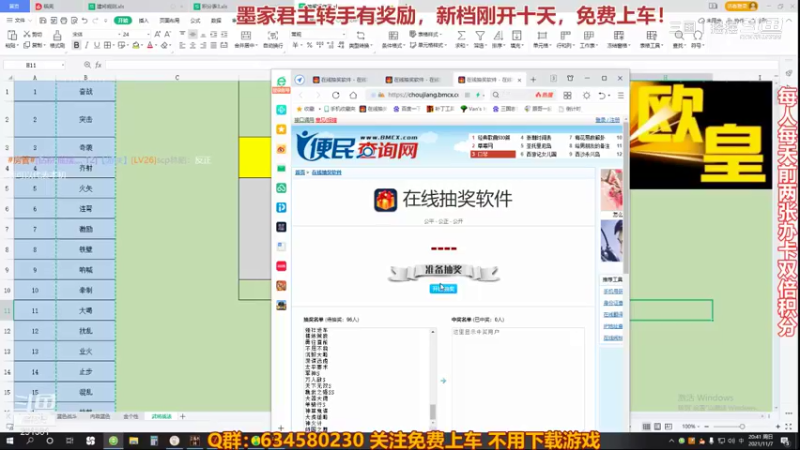Screen dimensions: 800x450
Task: Click the find magnifier icon in ribbon
Action: [x=679, y=35]
